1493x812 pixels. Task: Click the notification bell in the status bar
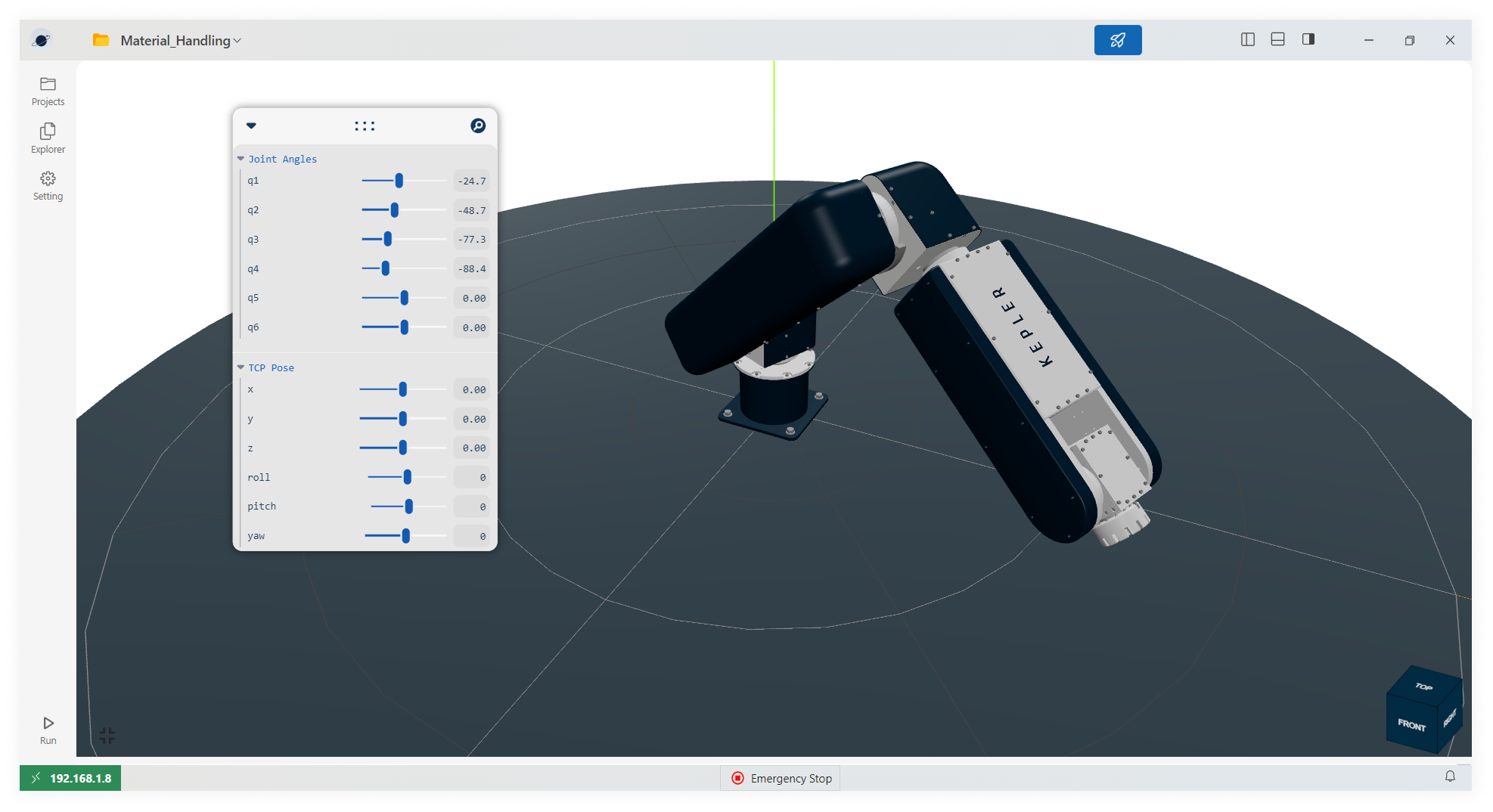pyautogui.click(x=1451, y=777)
